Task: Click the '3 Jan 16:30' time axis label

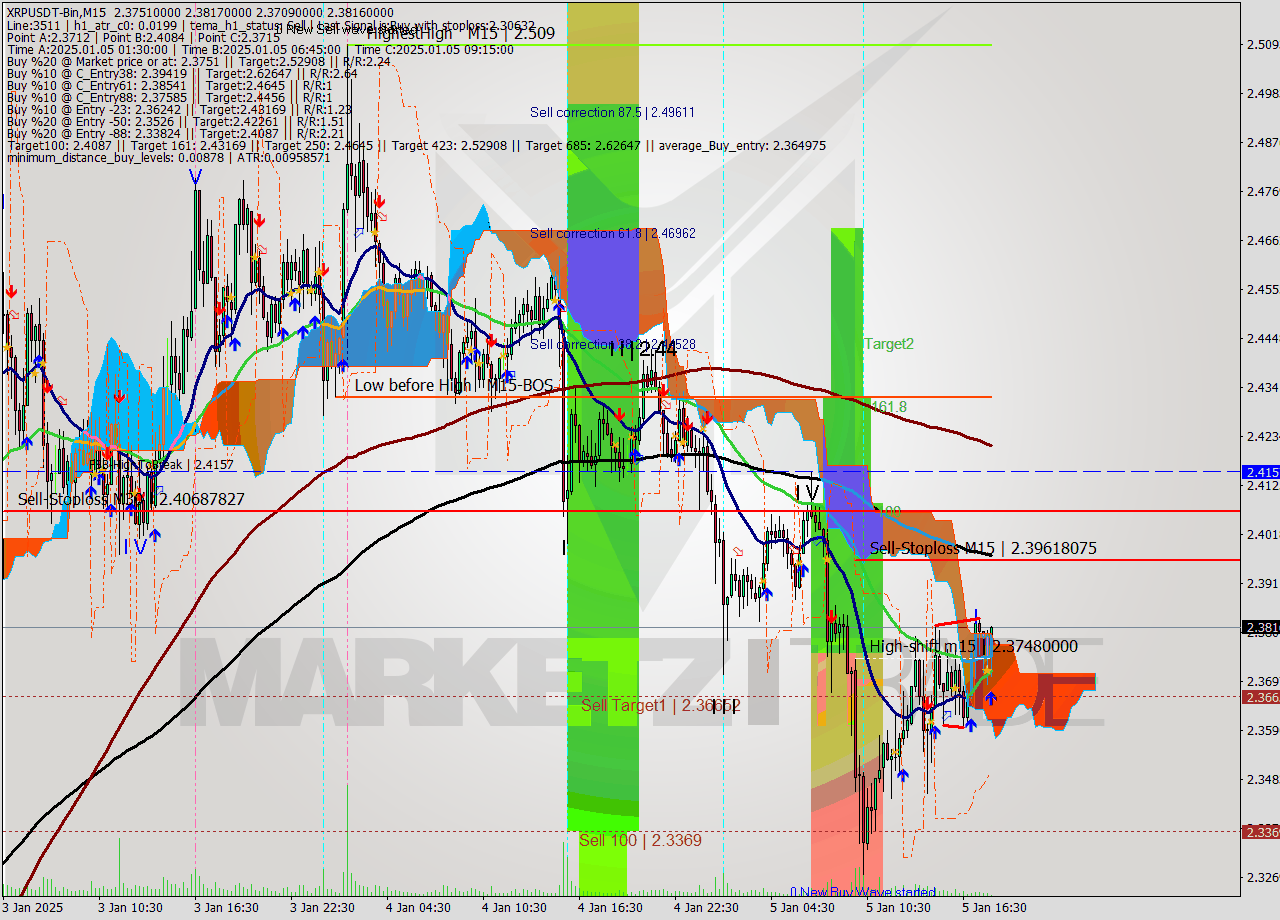Action: click(x=226, y=908)
